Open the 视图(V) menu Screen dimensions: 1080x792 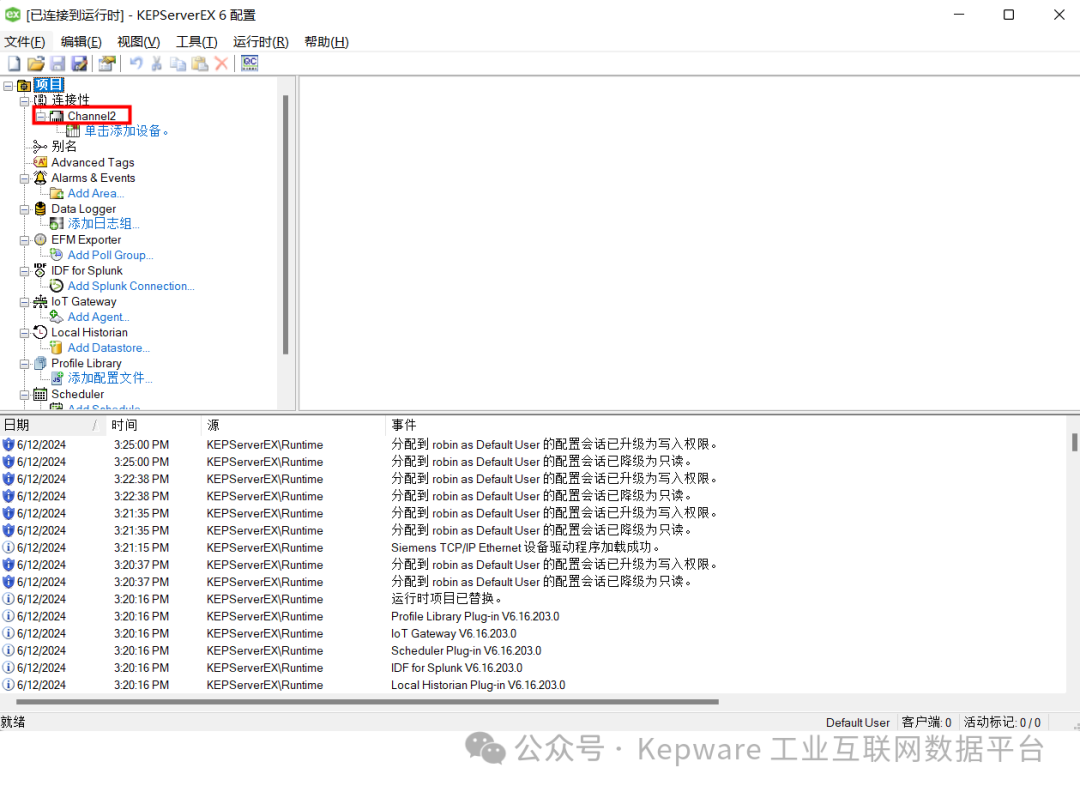(138, 42)
